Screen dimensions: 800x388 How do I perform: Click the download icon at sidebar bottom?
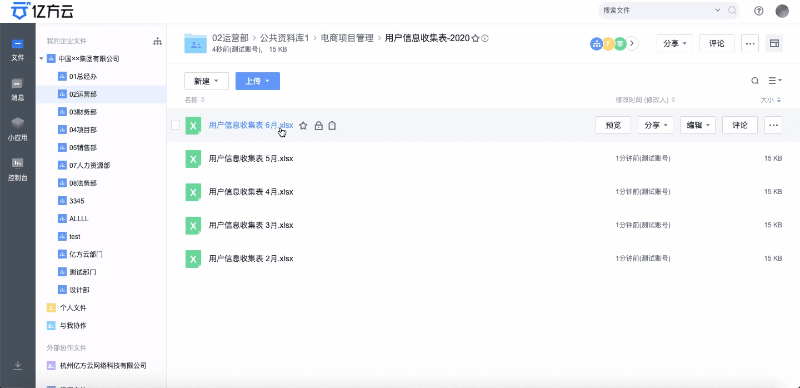click(x=18, y=365)
